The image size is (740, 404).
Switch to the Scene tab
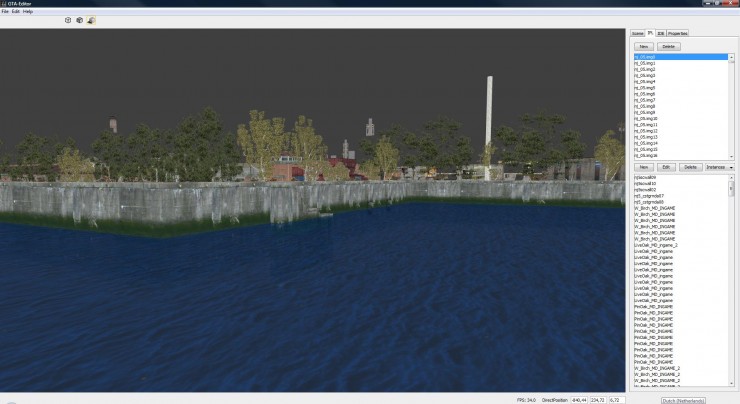click(638, 34)
